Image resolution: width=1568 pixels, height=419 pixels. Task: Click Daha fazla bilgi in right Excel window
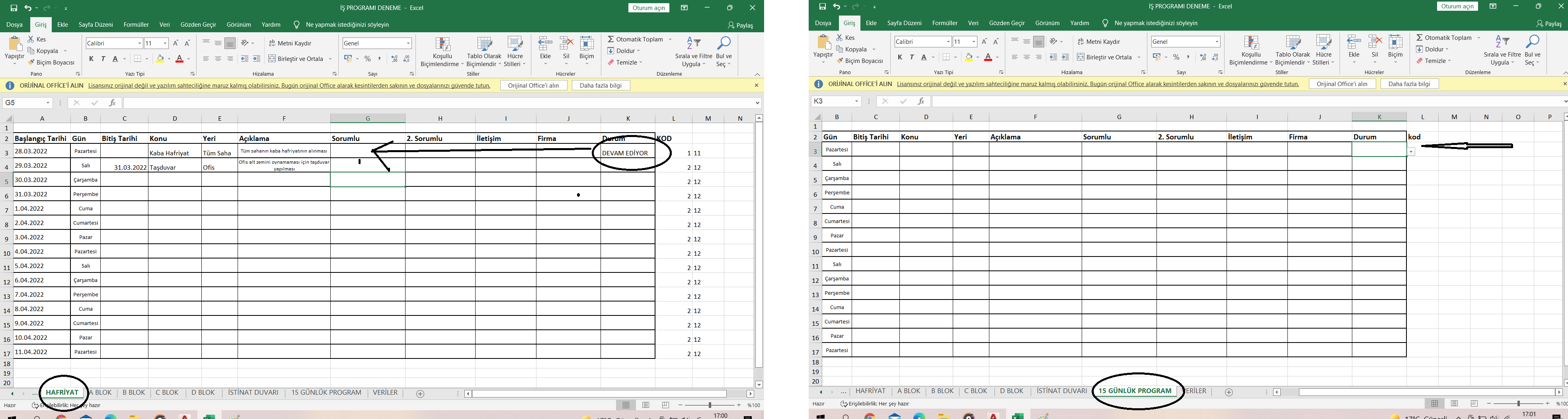[x=1410, y=84]
